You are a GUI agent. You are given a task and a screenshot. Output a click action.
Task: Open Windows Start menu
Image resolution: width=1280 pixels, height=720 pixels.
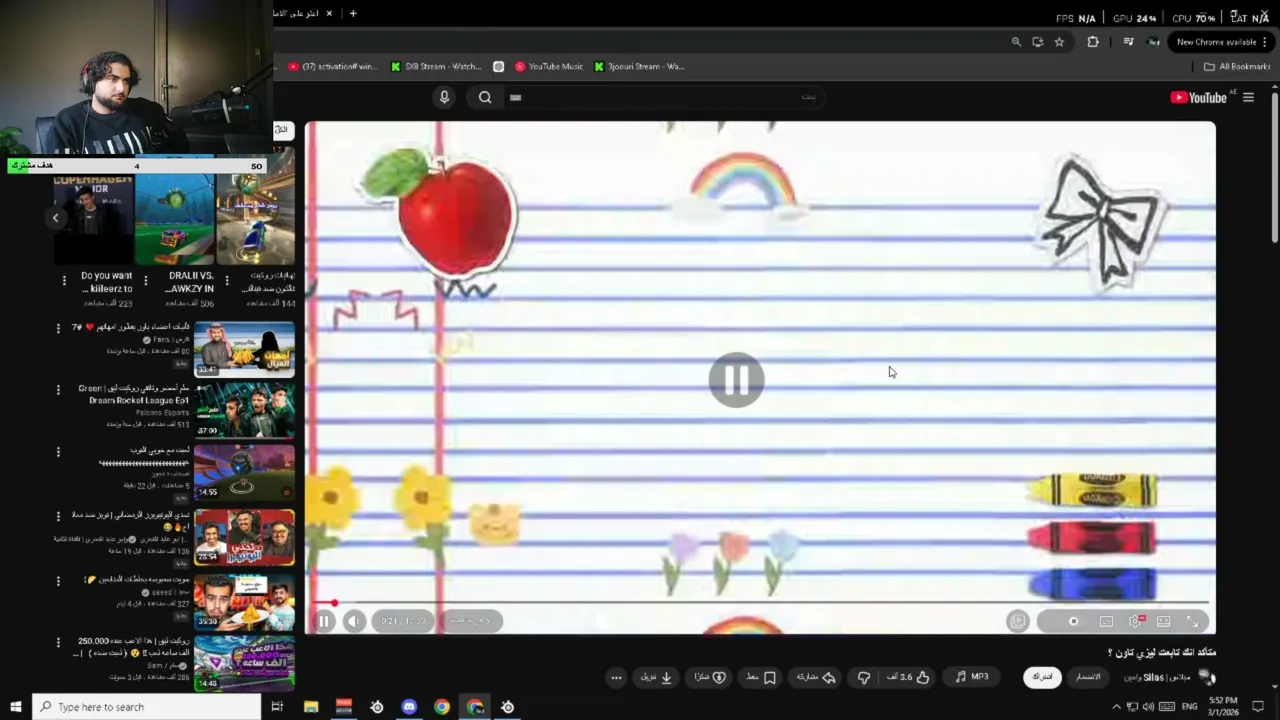pos(15,707)
